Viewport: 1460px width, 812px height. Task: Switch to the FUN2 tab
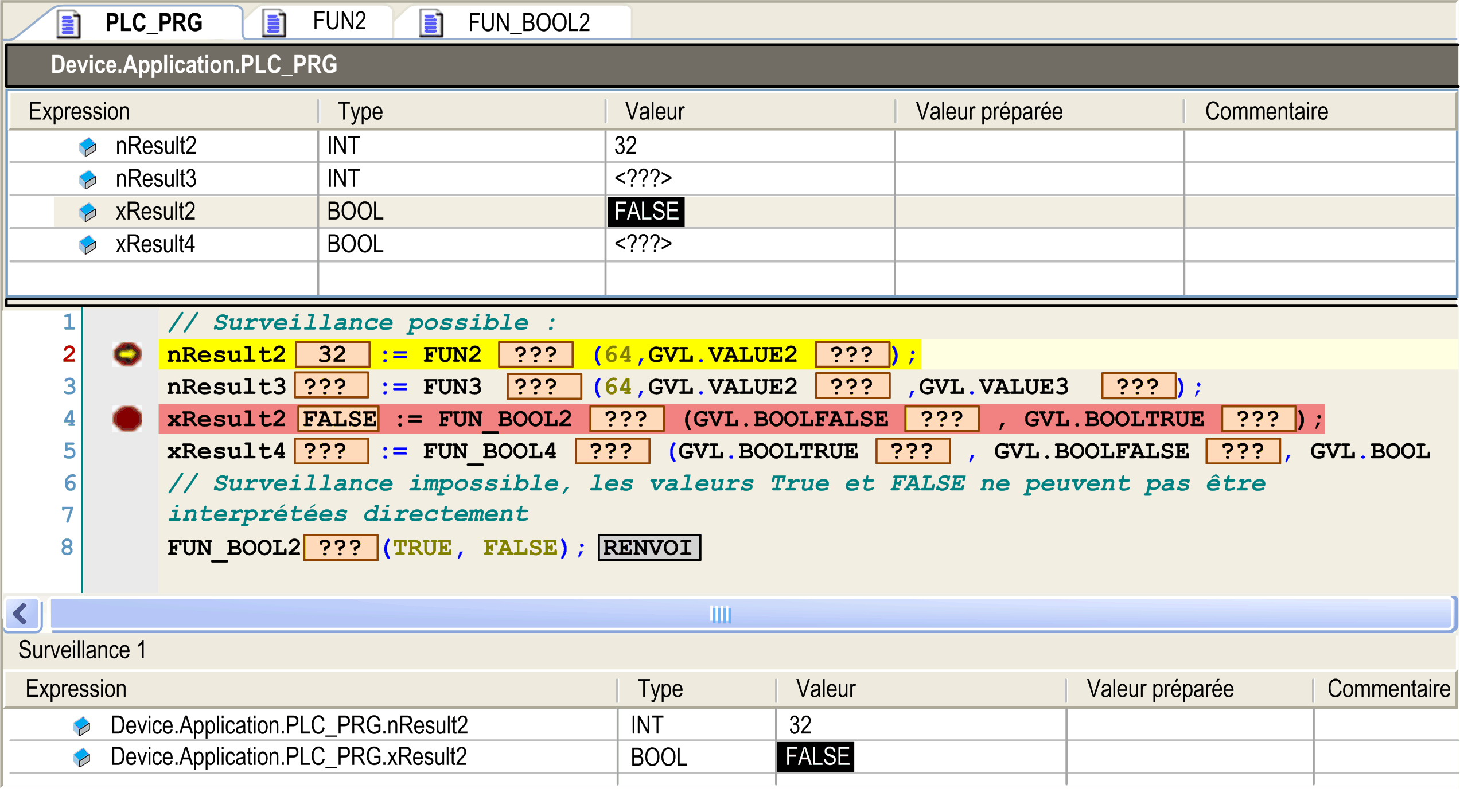pyautogui.click(x=338, y=22)
